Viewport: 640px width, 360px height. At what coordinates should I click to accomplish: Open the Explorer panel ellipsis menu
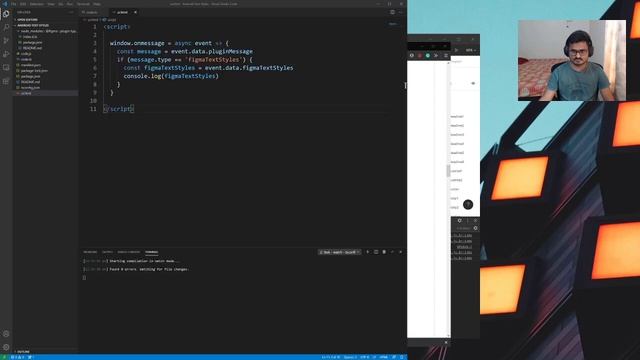coord(71,12)
